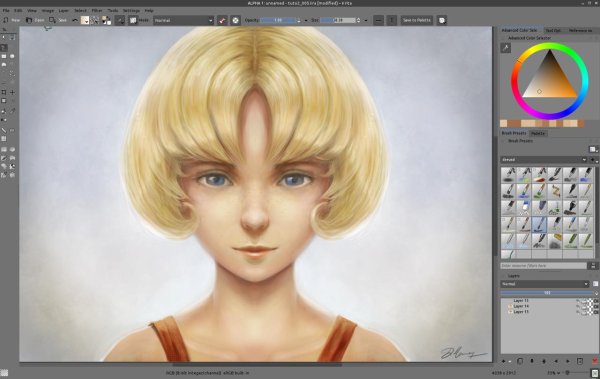Image resolution: width=600 pixels, height=379 pixels.
Task: Open the Help menu
Action: click(x=149, y=11)
